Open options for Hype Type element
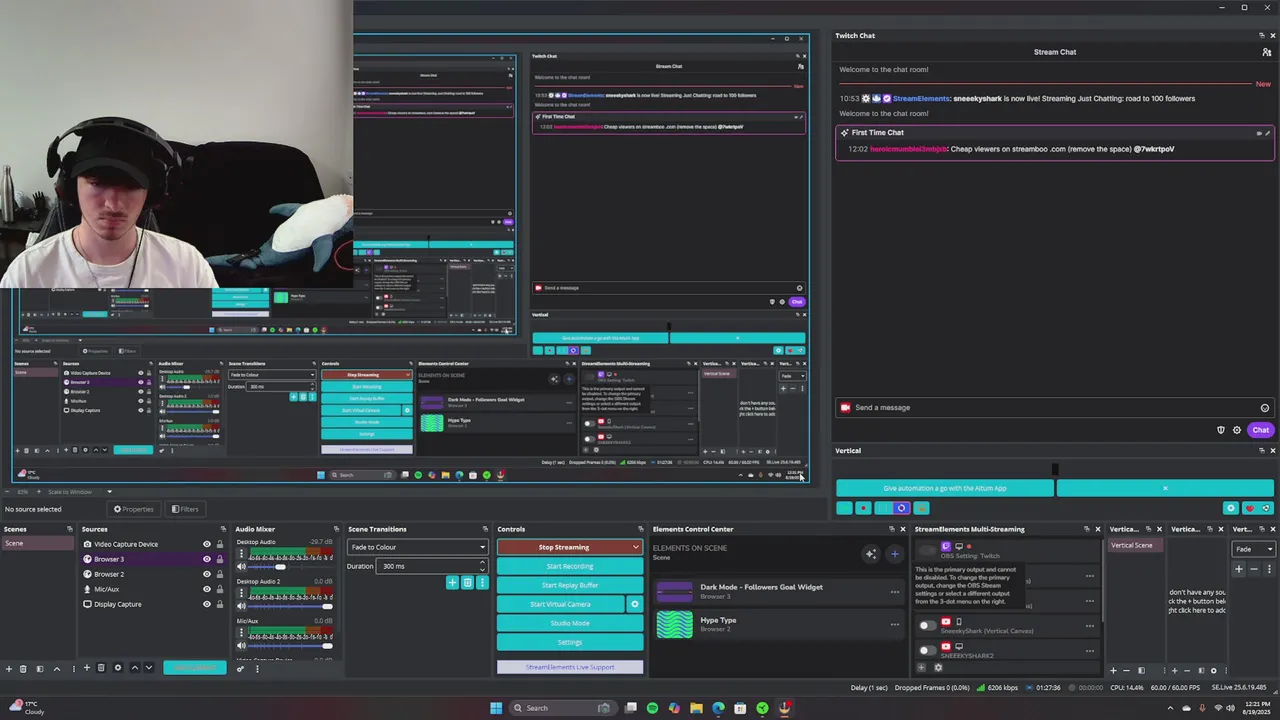The image size is (1280, 720). 895,624
